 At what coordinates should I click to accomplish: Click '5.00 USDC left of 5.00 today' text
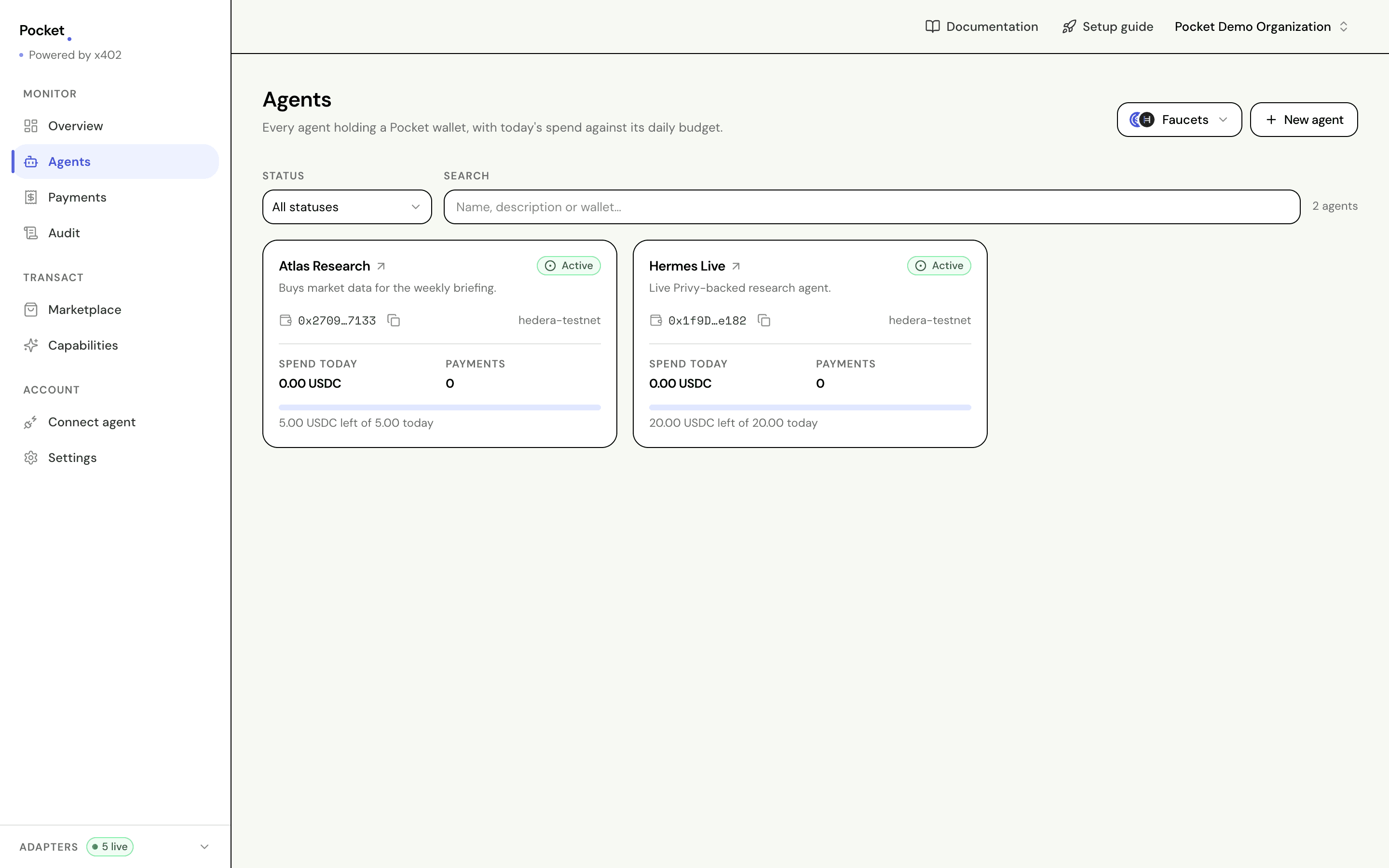(x=356, y=423)
